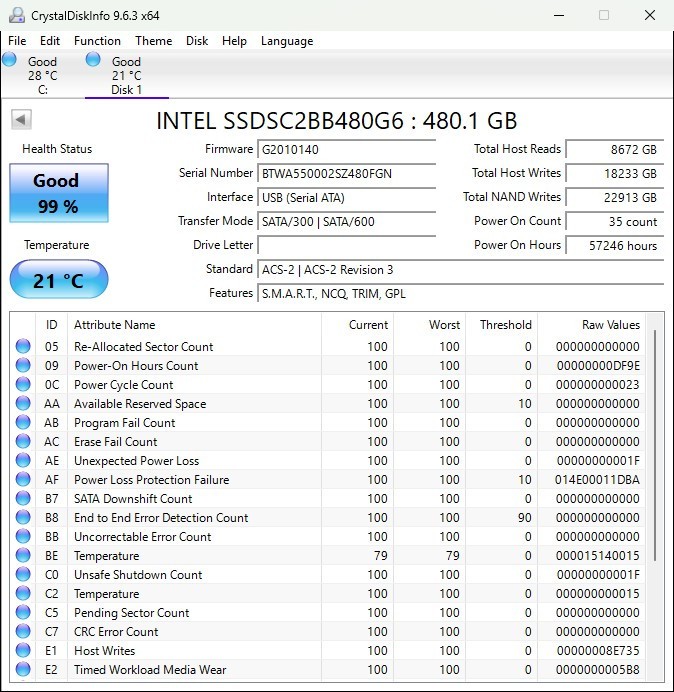Click the Serial Number field

(x=346, y=173)
